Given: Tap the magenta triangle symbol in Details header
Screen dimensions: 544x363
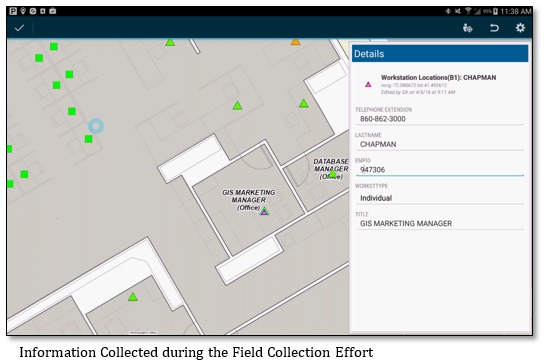Looking at the screenshot, I should (368, 84).
